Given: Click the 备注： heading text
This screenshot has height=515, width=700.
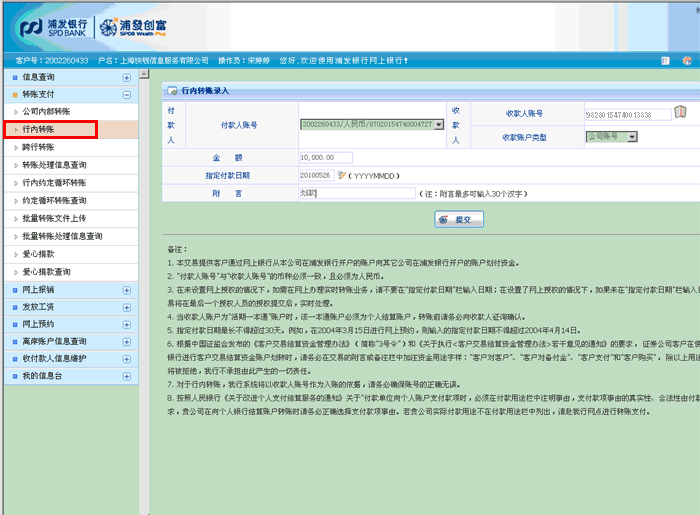Looking at the screenshot, I should 177,249.
